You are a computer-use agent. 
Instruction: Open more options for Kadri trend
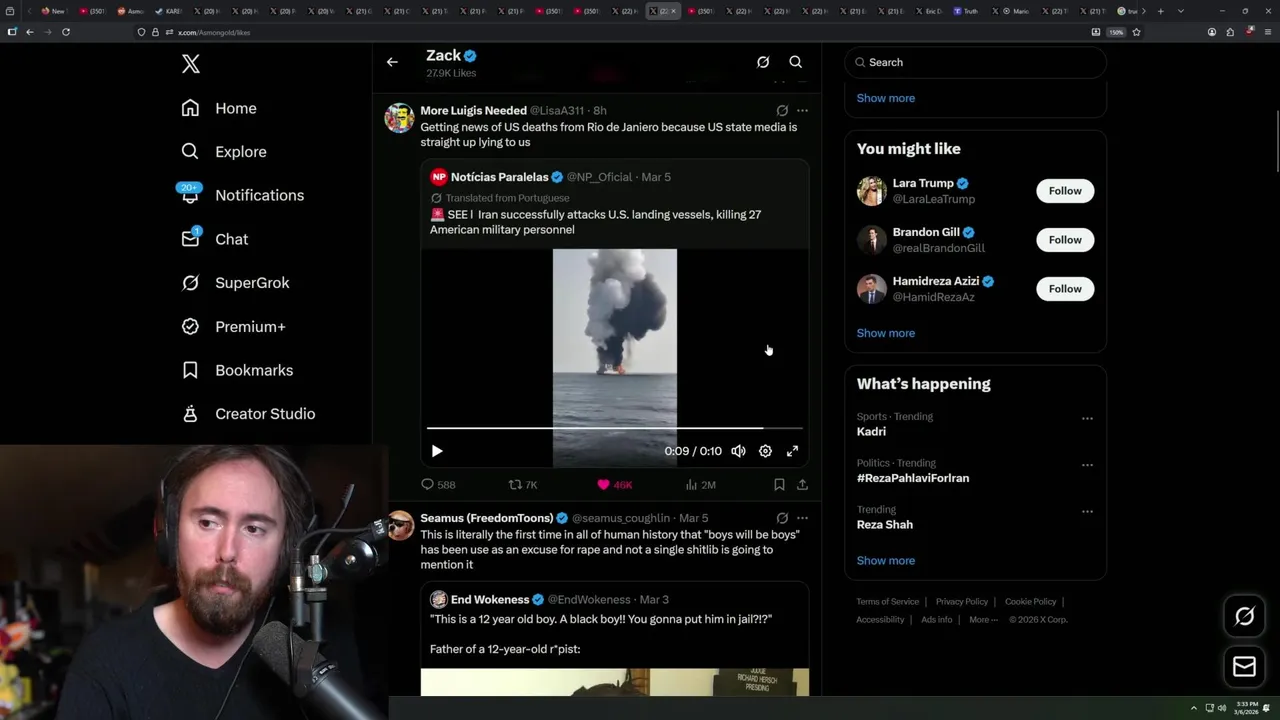click(1087, 419)
